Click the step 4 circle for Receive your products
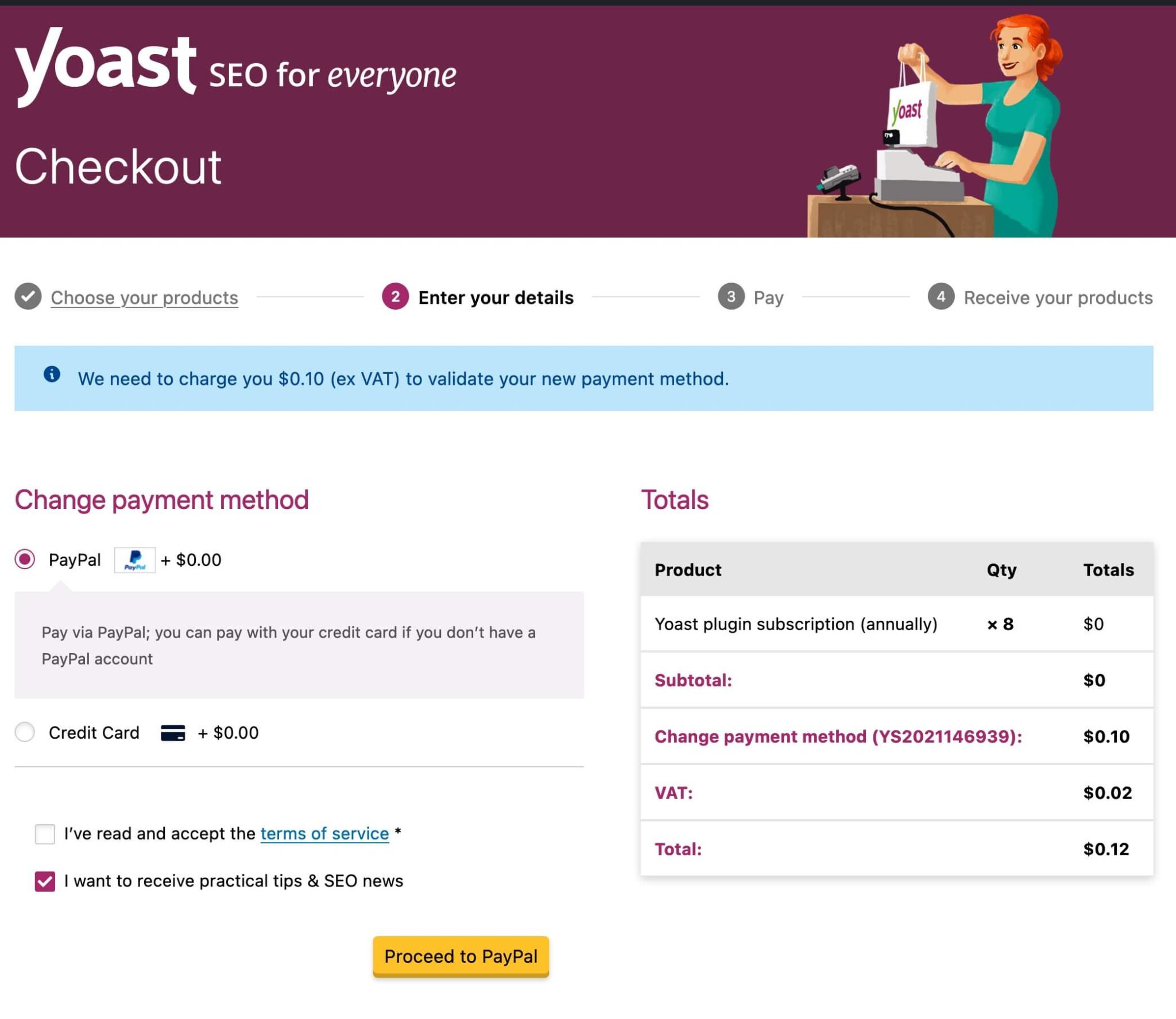The width and height of the screenshot is (1176, 1019). (942, 297)
